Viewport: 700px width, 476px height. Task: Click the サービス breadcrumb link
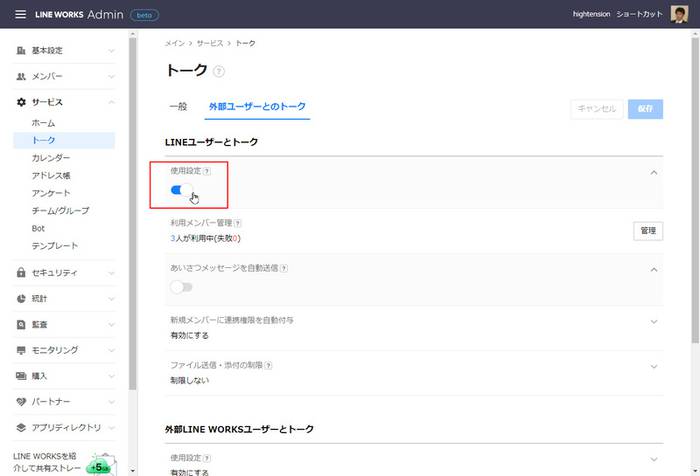click(210, 43)
